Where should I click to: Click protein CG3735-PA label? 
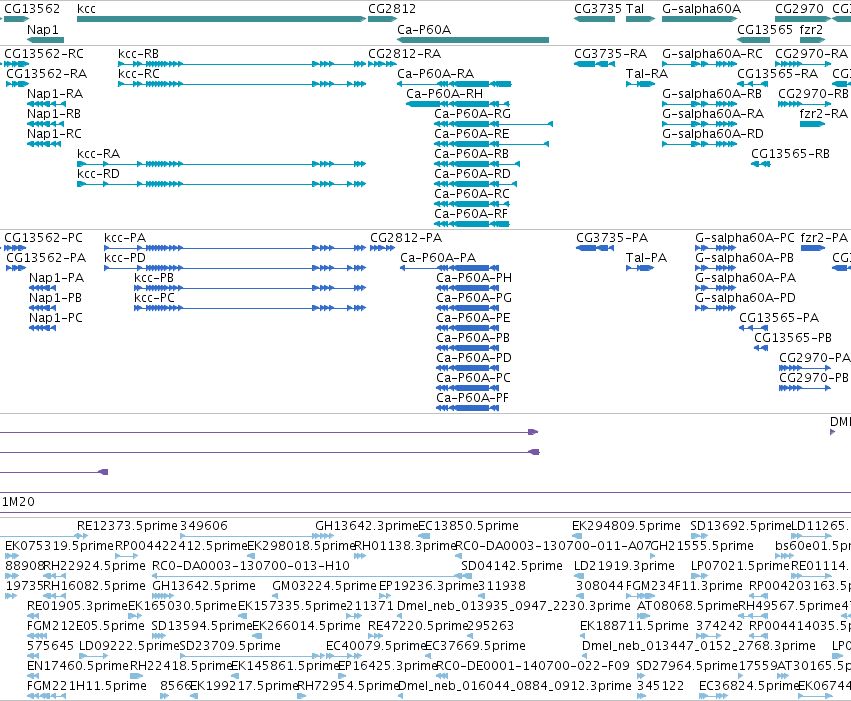pyautogui.click(x=612, y=238)
